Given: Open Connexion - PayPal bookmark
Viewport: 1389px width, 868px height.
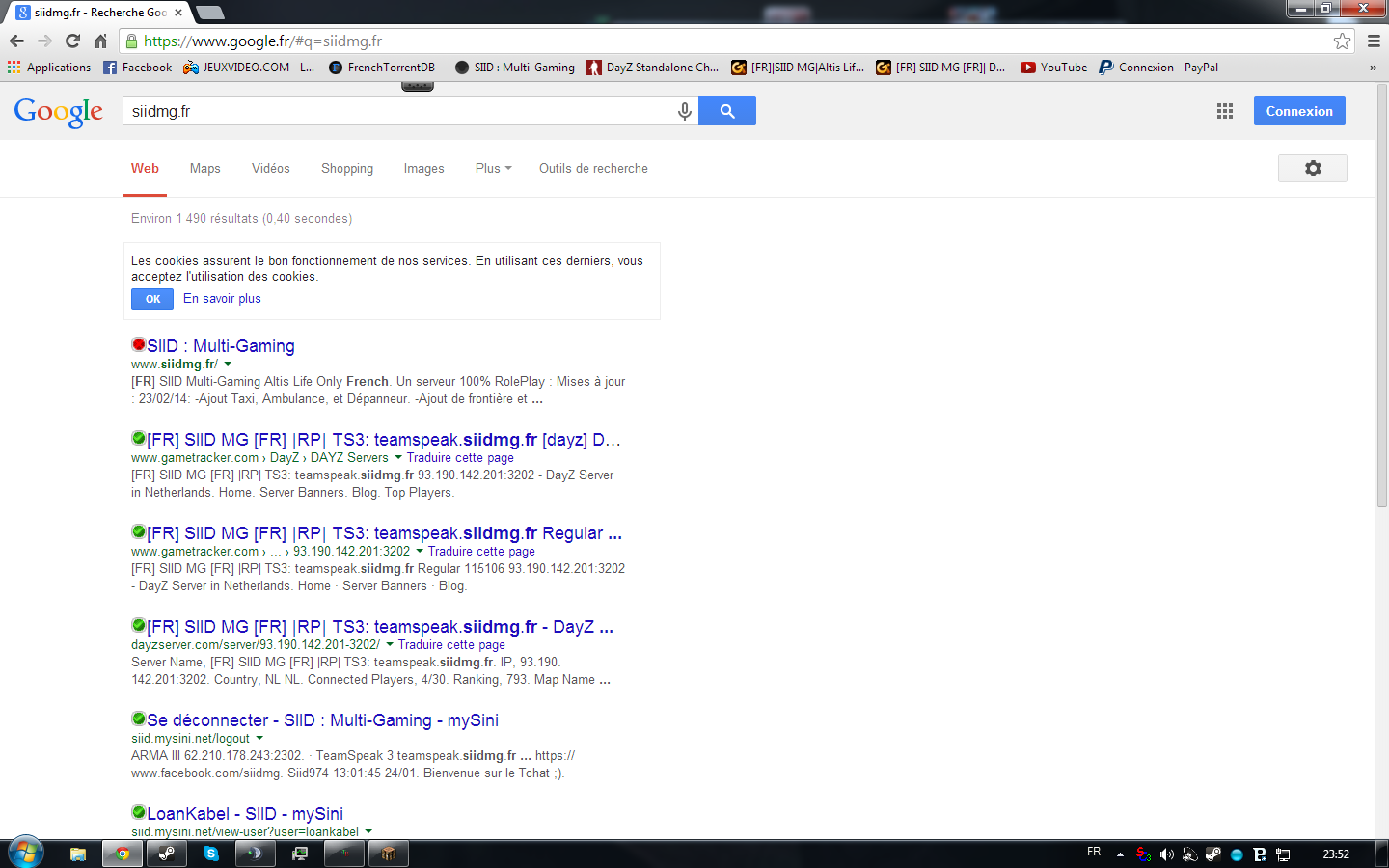Looking at the screenshot, I should tap(1158, 68).
